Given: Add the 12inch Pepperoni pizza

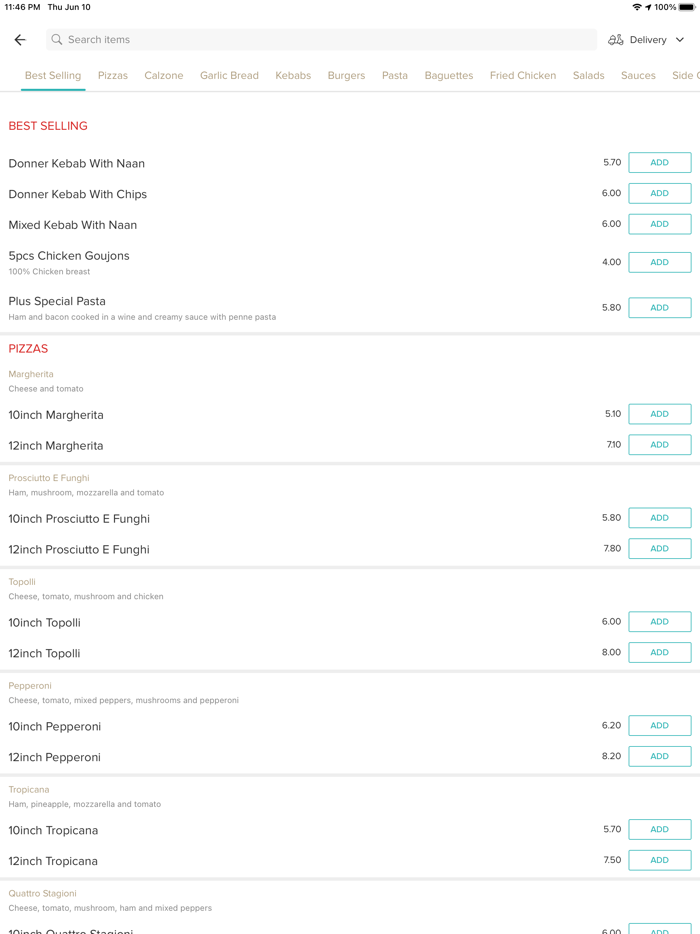Looking at the screenshot, I should coord(659,757).
